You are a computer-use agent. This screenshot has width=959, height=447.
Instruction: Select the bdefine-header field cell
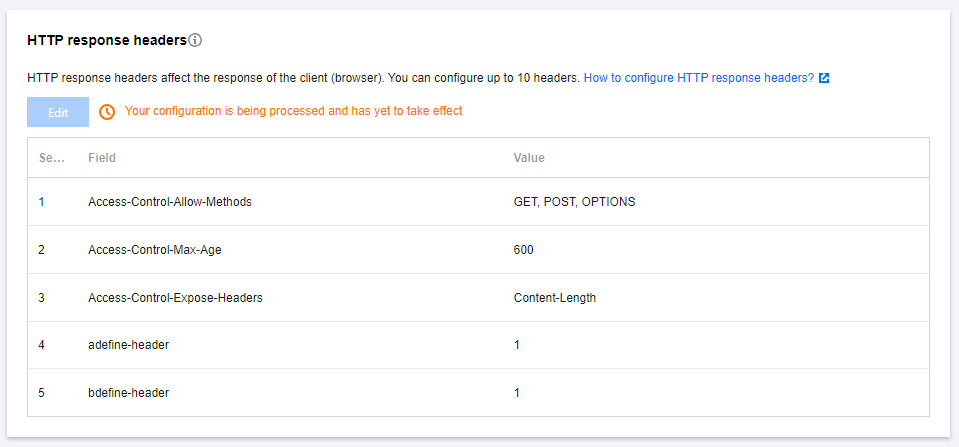128,393
